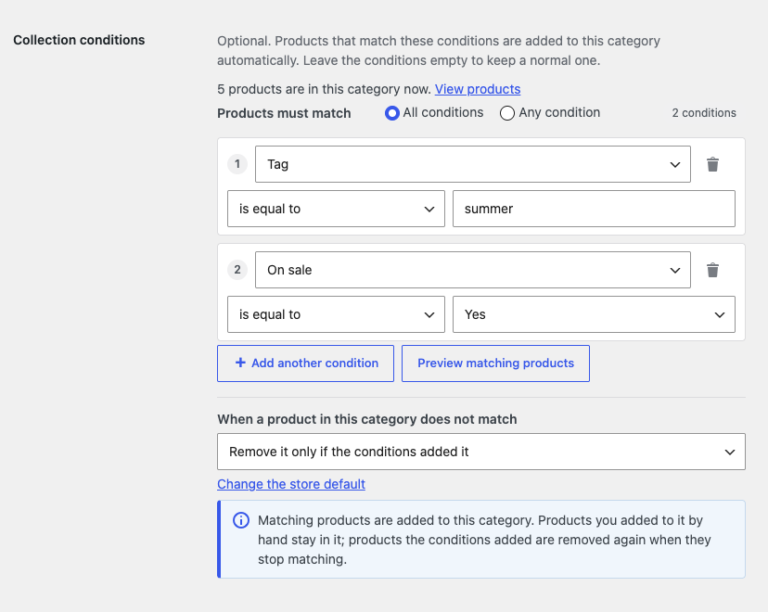Image resolution: width=768 pixels, height=612 pixels.
Task: Open the Tag field dropdown
Action: coord(473,164)
